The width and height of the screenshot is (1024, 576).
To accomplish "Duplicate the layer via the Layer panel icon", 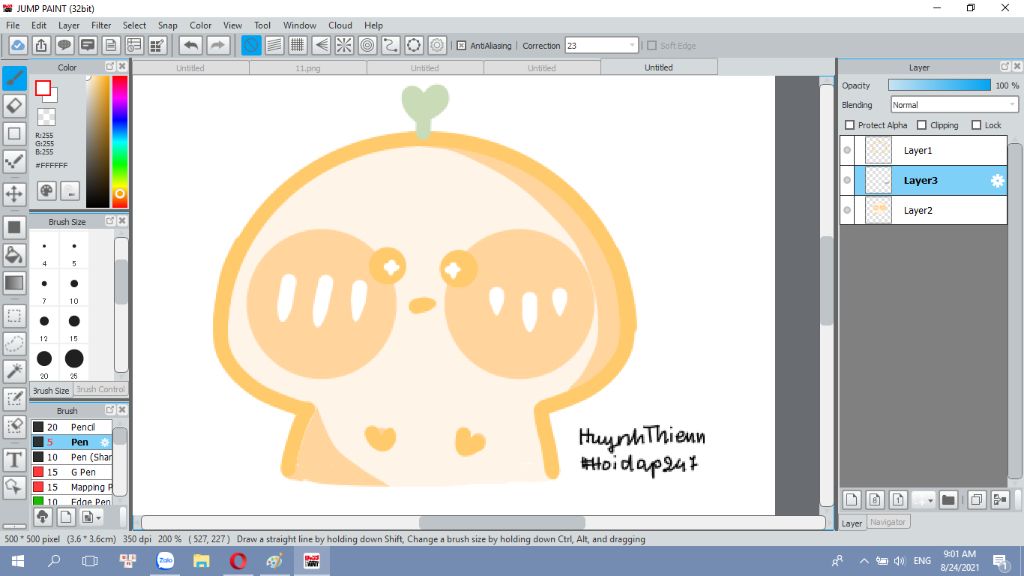I will tap(976, 500).
